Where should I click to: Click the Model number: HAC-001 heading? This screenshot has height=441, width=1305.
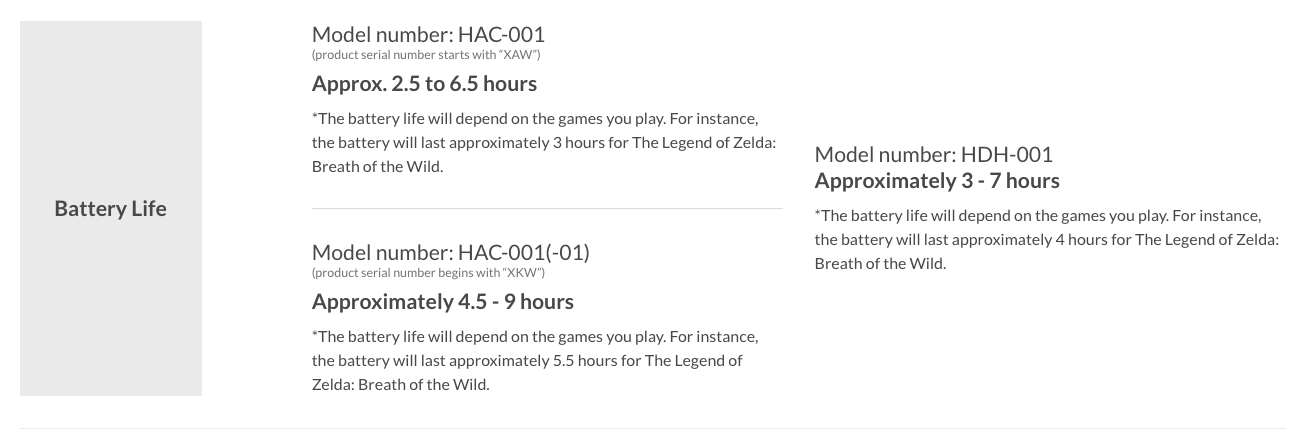tap(428, 35)
